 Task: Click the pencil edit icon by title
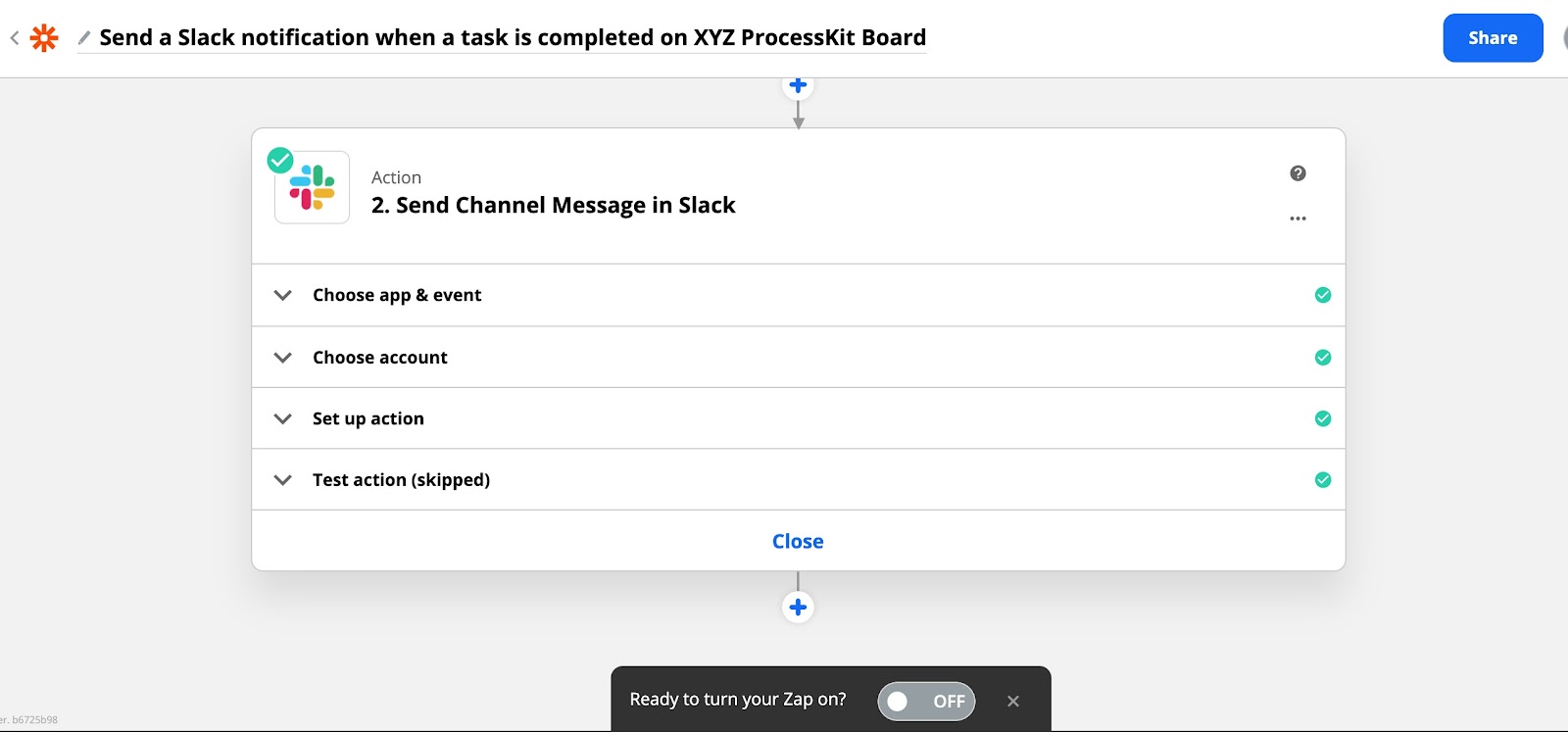click(84, 38)
